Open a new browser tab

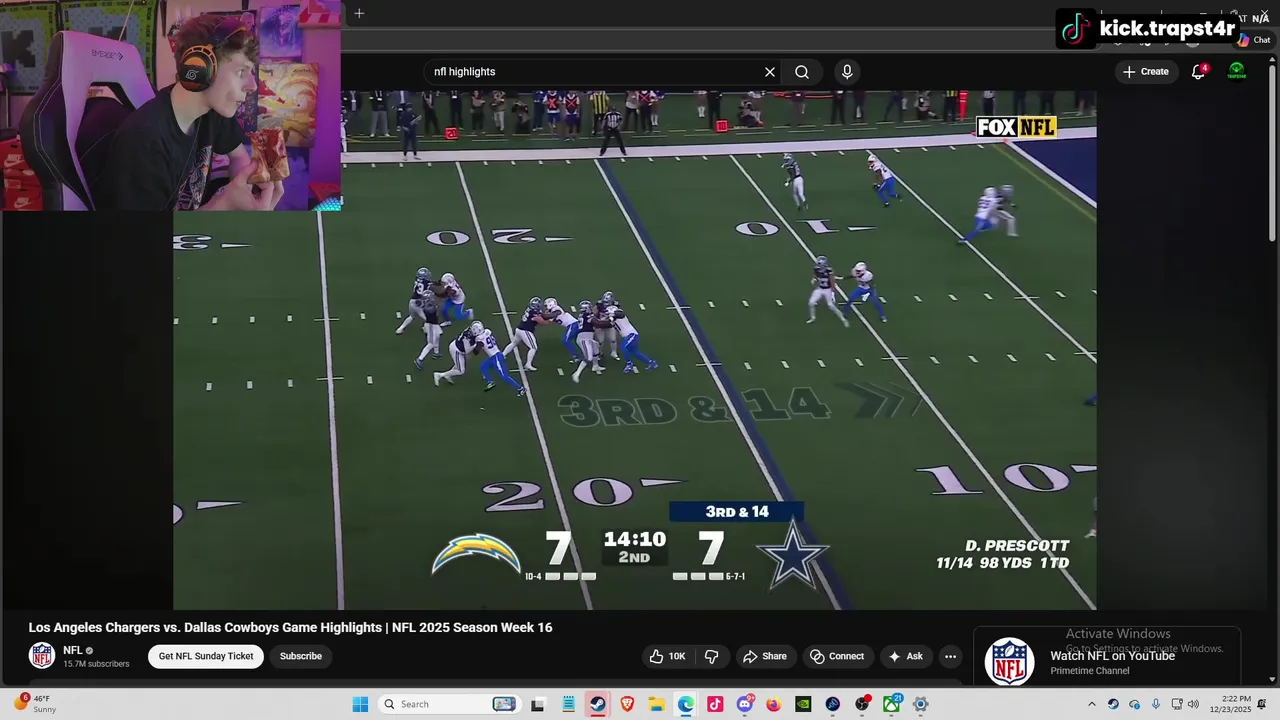(359, 13)
